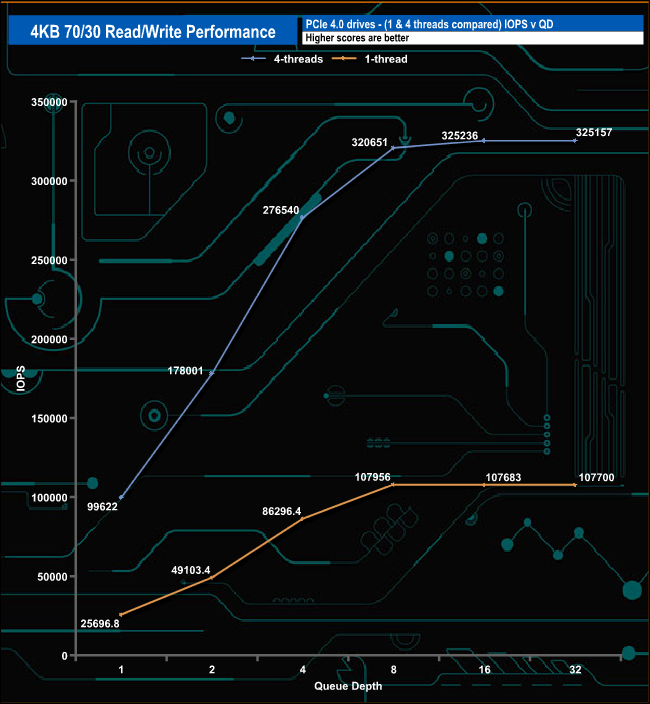The height and width of the screenshot is (704, 650).
Task: Click the 'Queue Depth' axis title
Action: [x=347, y=686]
